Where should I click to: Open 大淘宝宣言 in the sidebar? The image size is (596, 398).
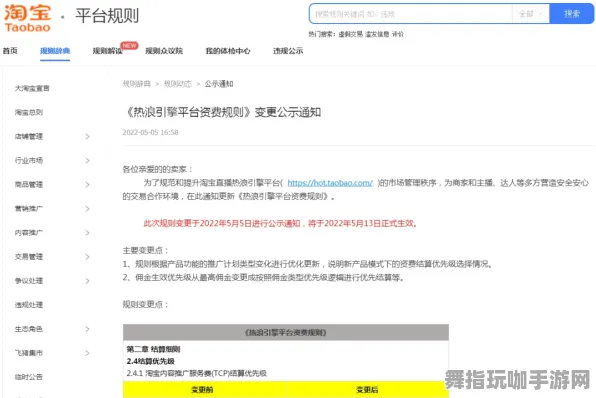32,88
